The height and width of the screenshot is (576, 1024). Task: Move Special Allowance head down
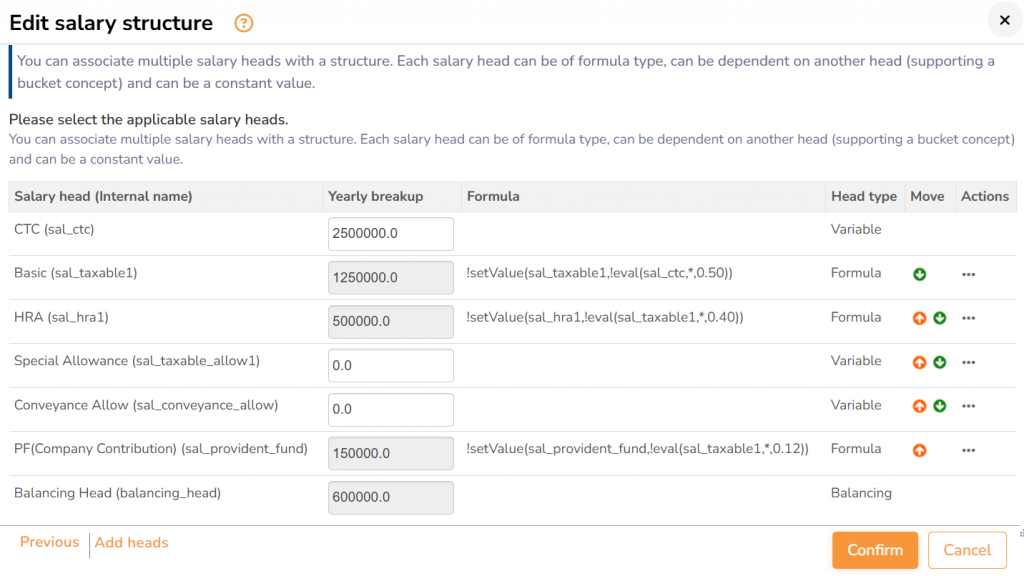[939, 362]
